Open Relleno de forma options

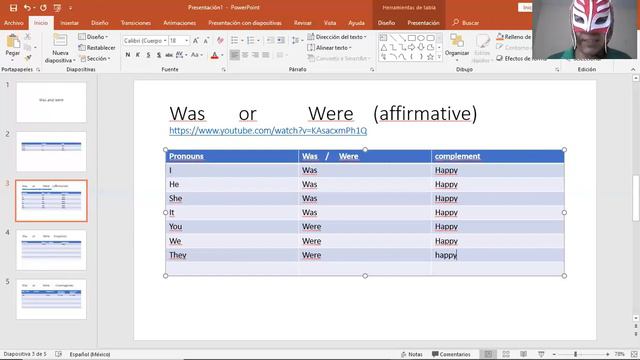coord(513,37)
